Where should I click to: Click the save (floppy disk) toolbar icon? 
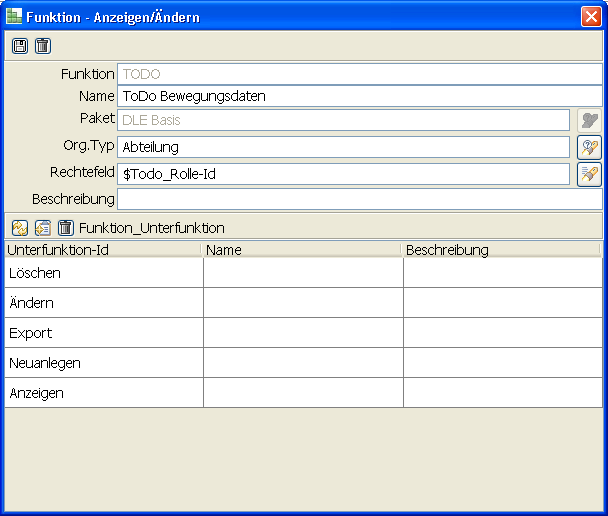[20, 46]
